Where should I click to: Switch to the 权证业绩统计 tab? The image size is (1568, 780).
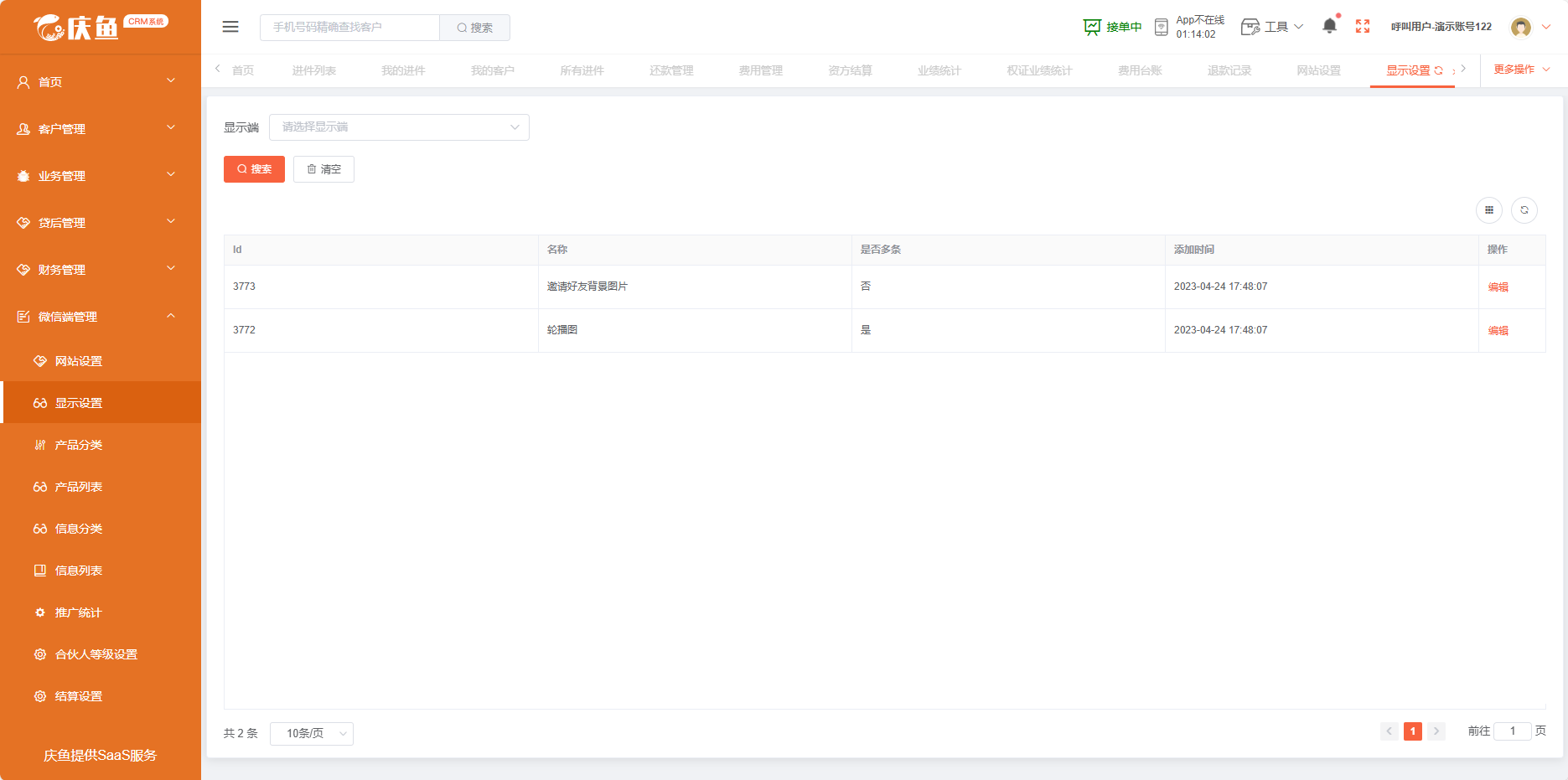tap(1039, 70)
